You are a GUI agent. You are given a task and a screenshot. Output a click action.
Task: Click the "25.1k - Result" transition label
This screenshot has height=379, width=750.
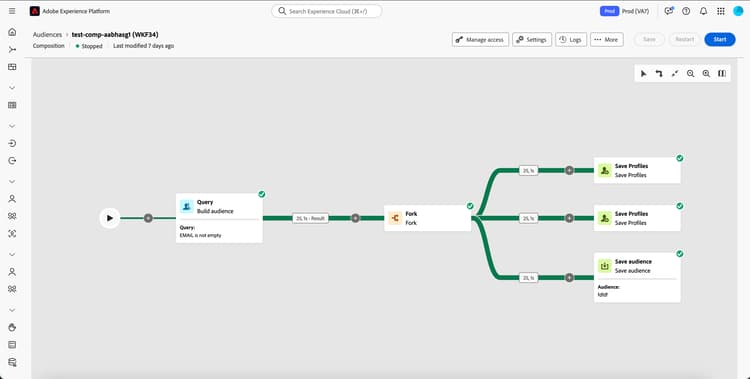click(x=310, y=218)
